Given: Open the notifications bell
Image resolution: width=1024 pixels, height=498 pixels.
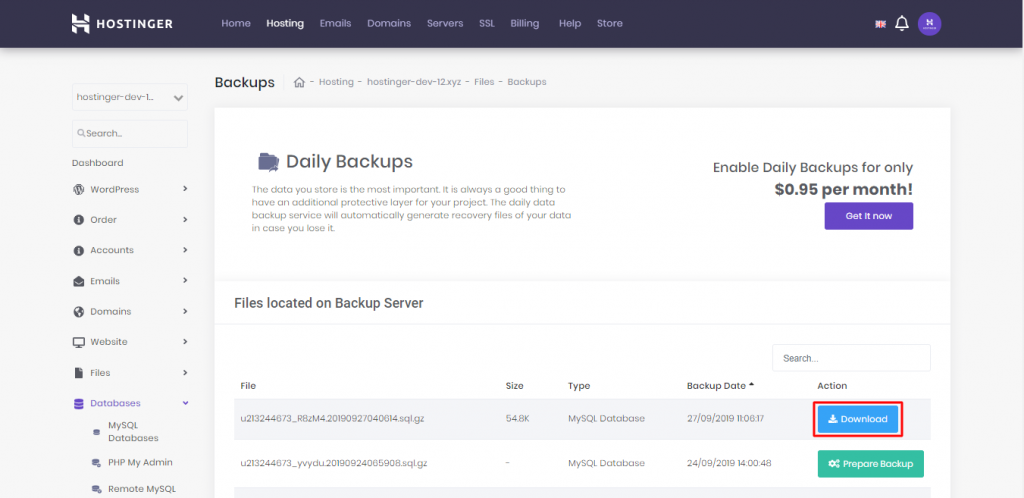Looking at the screenshot, I should click(902, 24).
